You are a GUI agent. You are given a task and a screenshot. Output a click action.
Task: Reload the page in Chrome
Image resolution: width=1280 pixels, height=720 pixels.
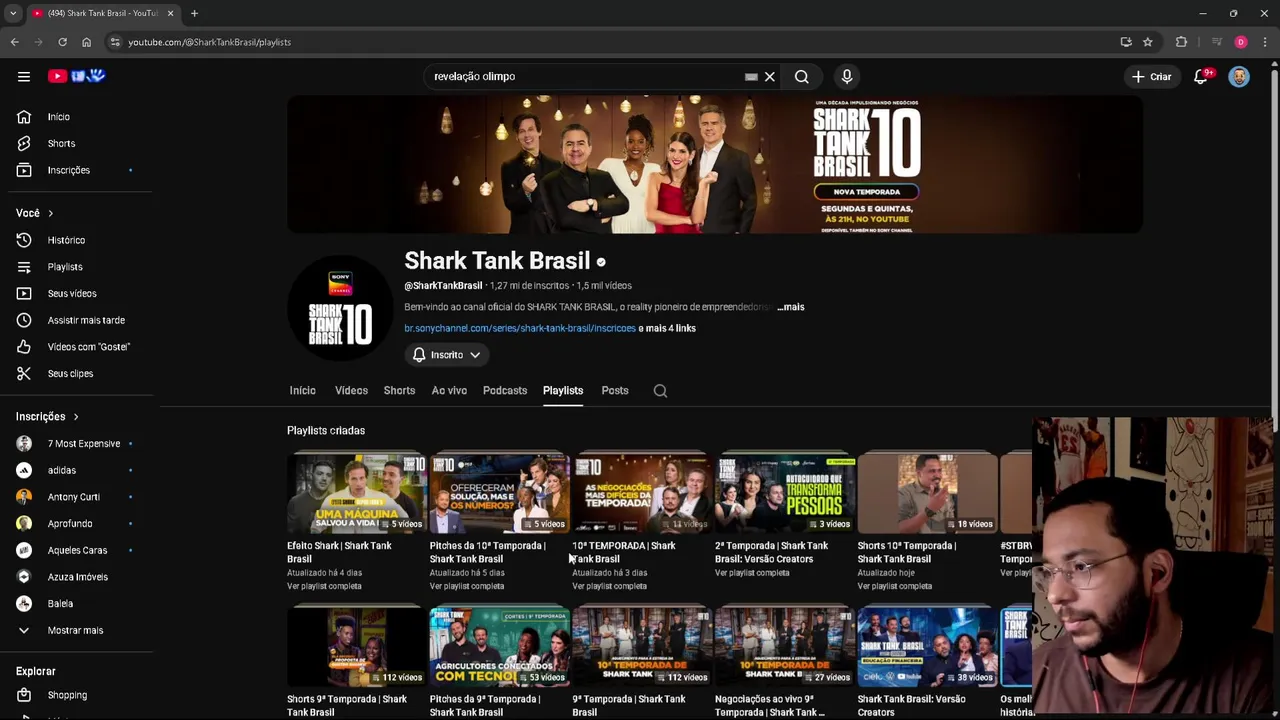(x=62, y=42)
